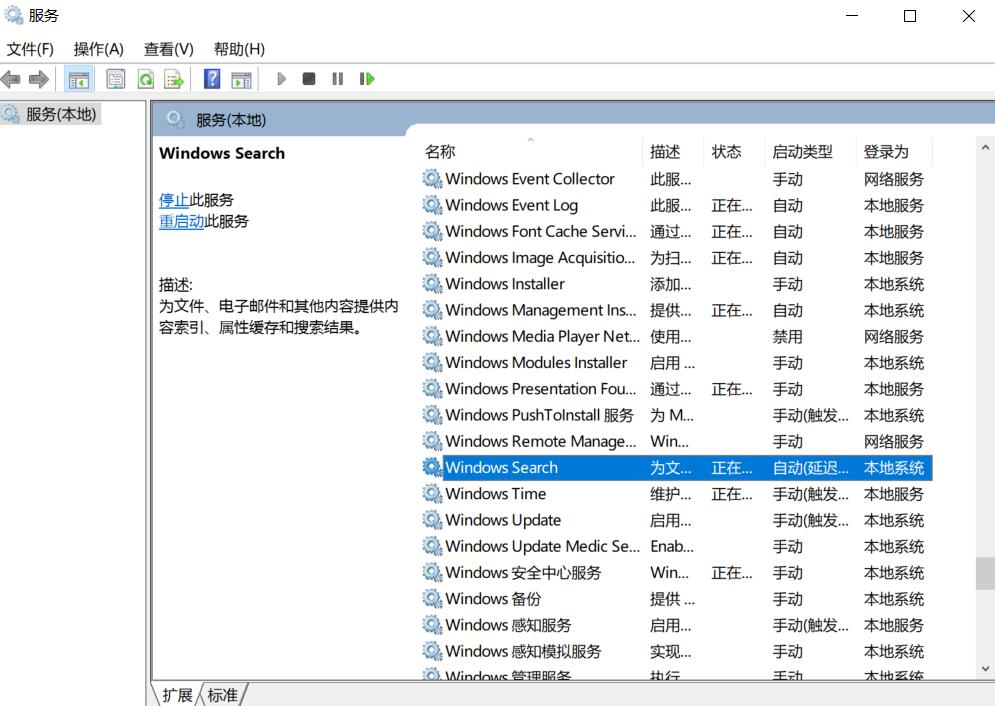Open the 文件(F) menu
The width and height of the screenshot is (995, 706).
[x=30, y=49]
